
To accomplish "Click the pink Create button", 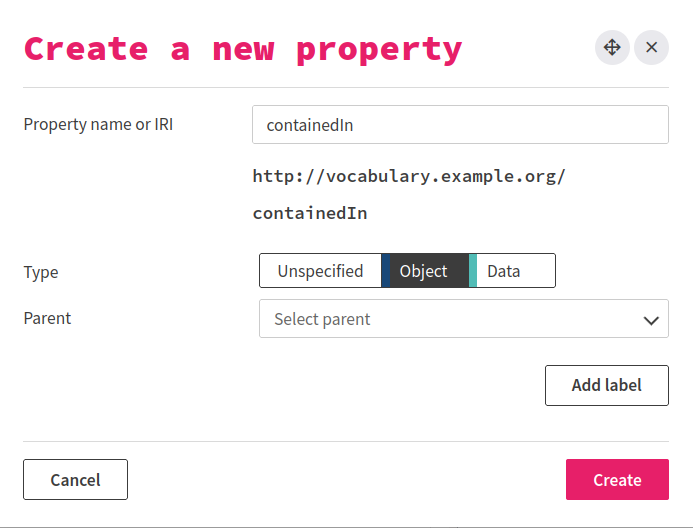I will point(617,480).
